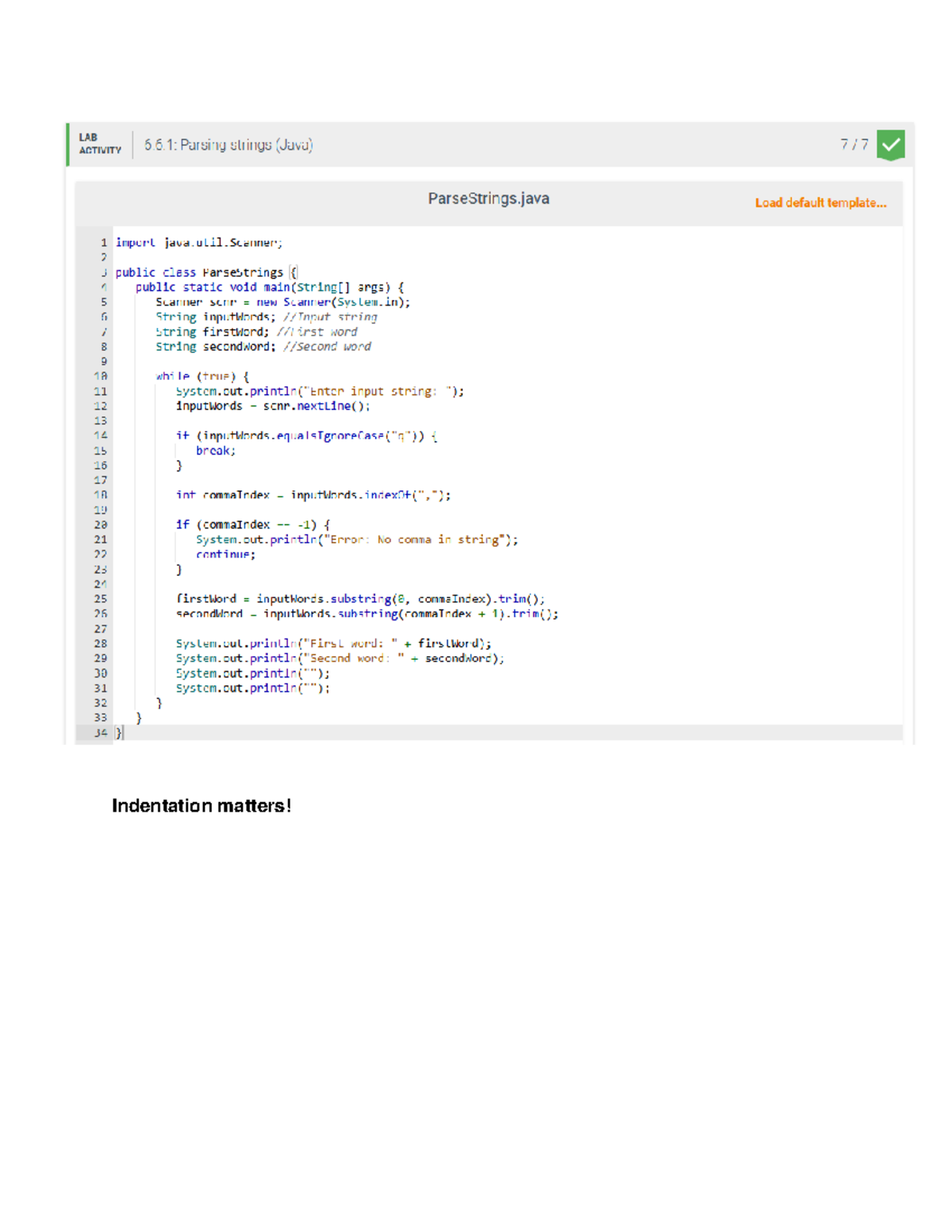Screen dimensions: 952x1232
Task: Click the checkmark inside the green square
Action: [890, 145]
